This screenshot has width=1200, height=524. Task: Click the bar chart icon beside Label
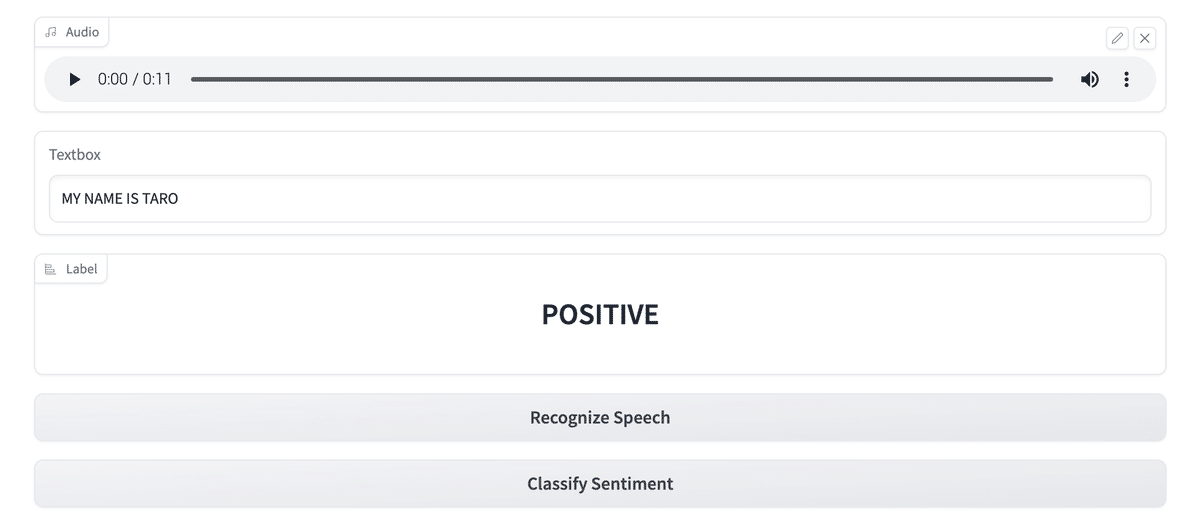tap(51, 269)
